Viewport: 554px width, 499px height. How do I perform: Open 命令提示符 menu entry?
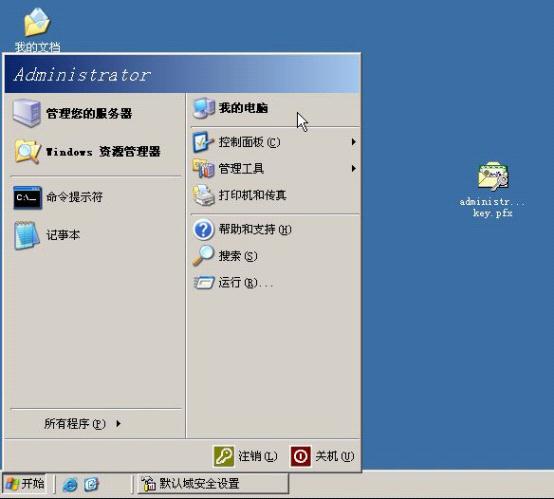[x=95, y=198]
